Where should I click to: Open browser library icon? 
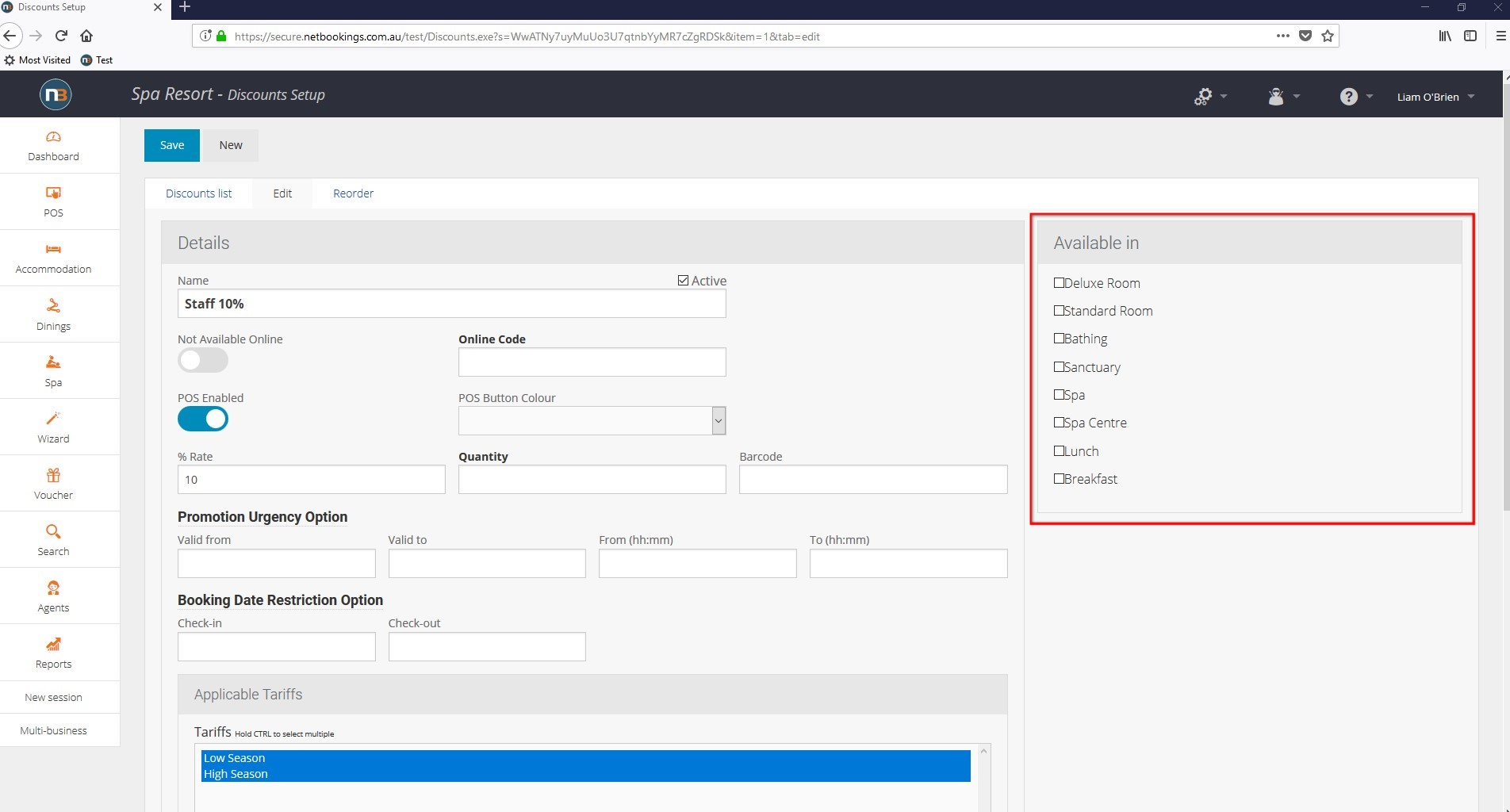1445,36
